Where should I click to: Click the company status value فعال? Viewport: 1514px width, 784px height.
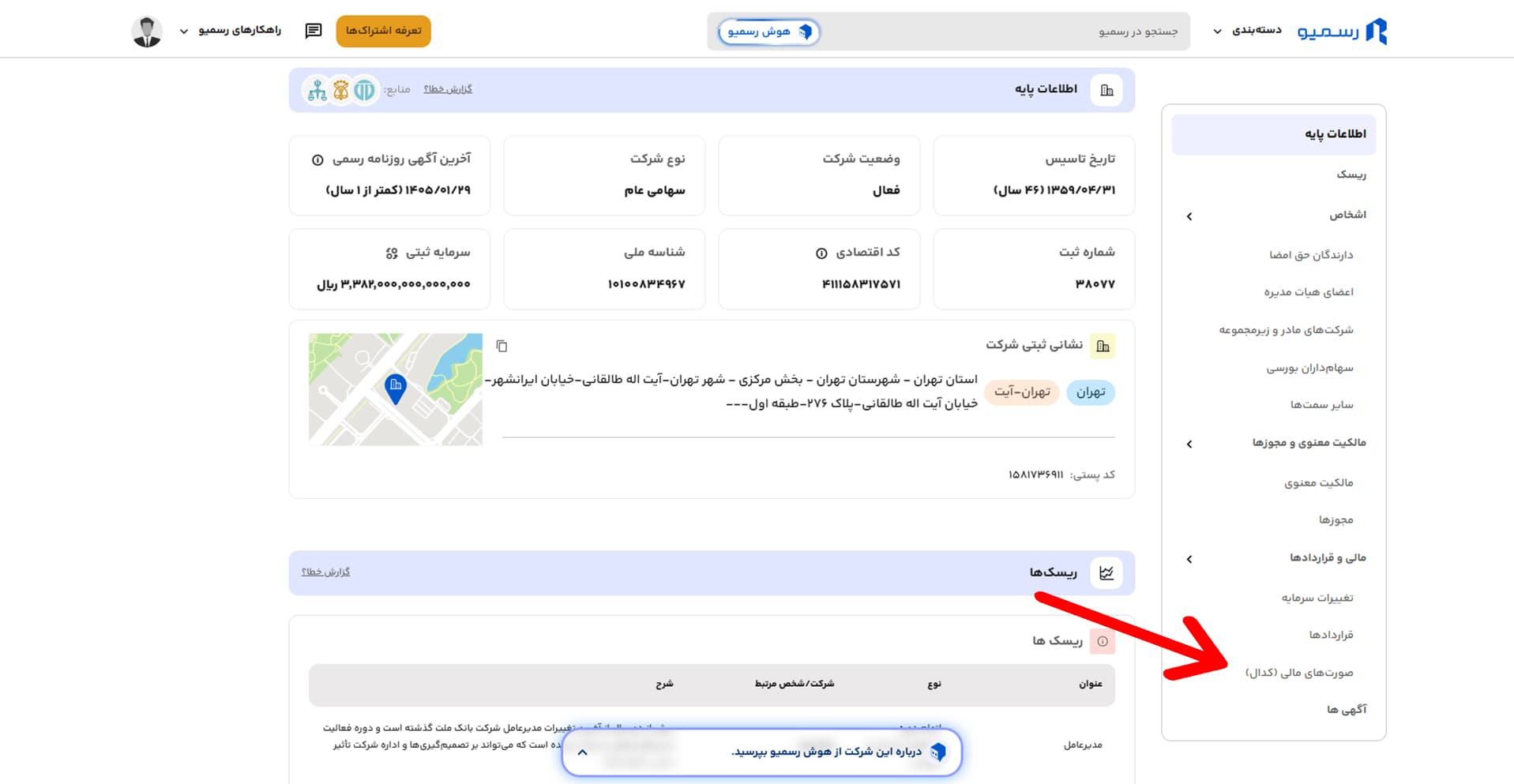(x=886, y=191)
